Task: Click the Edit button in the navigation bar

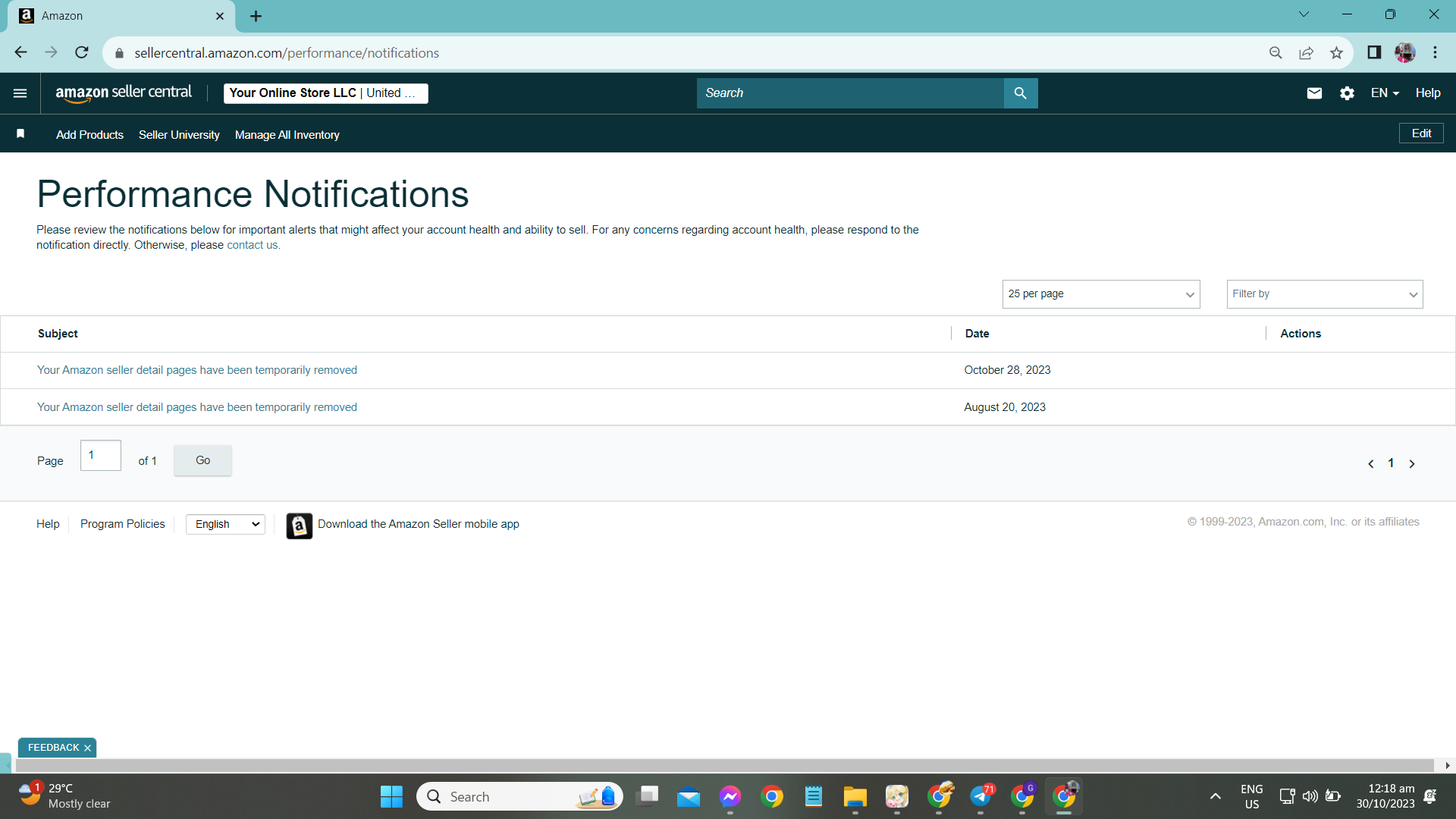Action: (x=1421, y=133)
